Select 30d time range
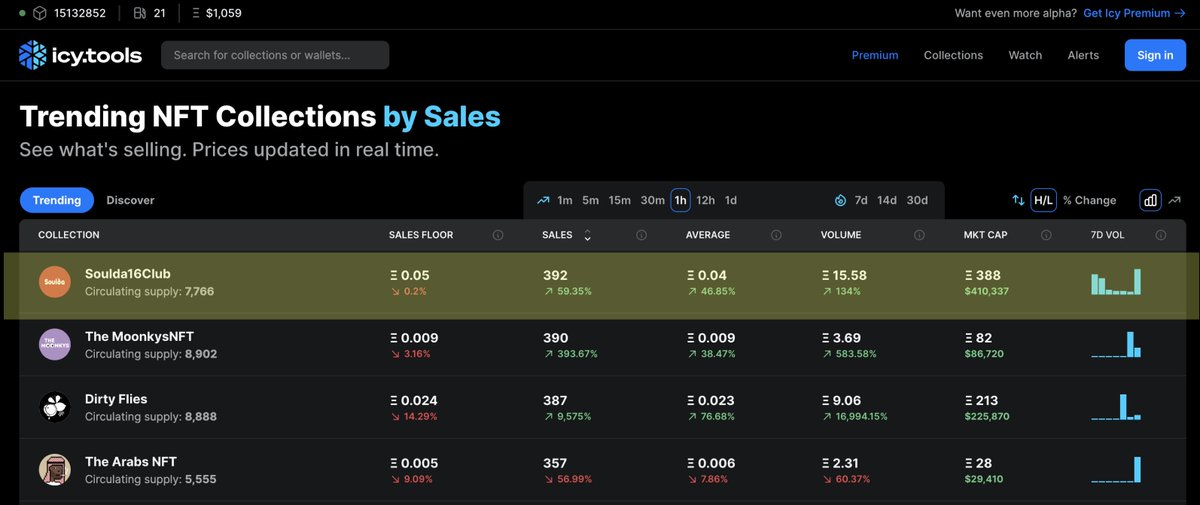 tap(917, 200)
